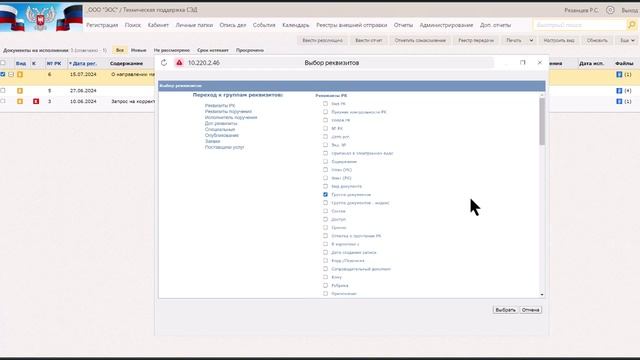The height and width of the screenshot is (360, 640).
Task: Switch to the Новые filter tab
Action: [138, 50]
